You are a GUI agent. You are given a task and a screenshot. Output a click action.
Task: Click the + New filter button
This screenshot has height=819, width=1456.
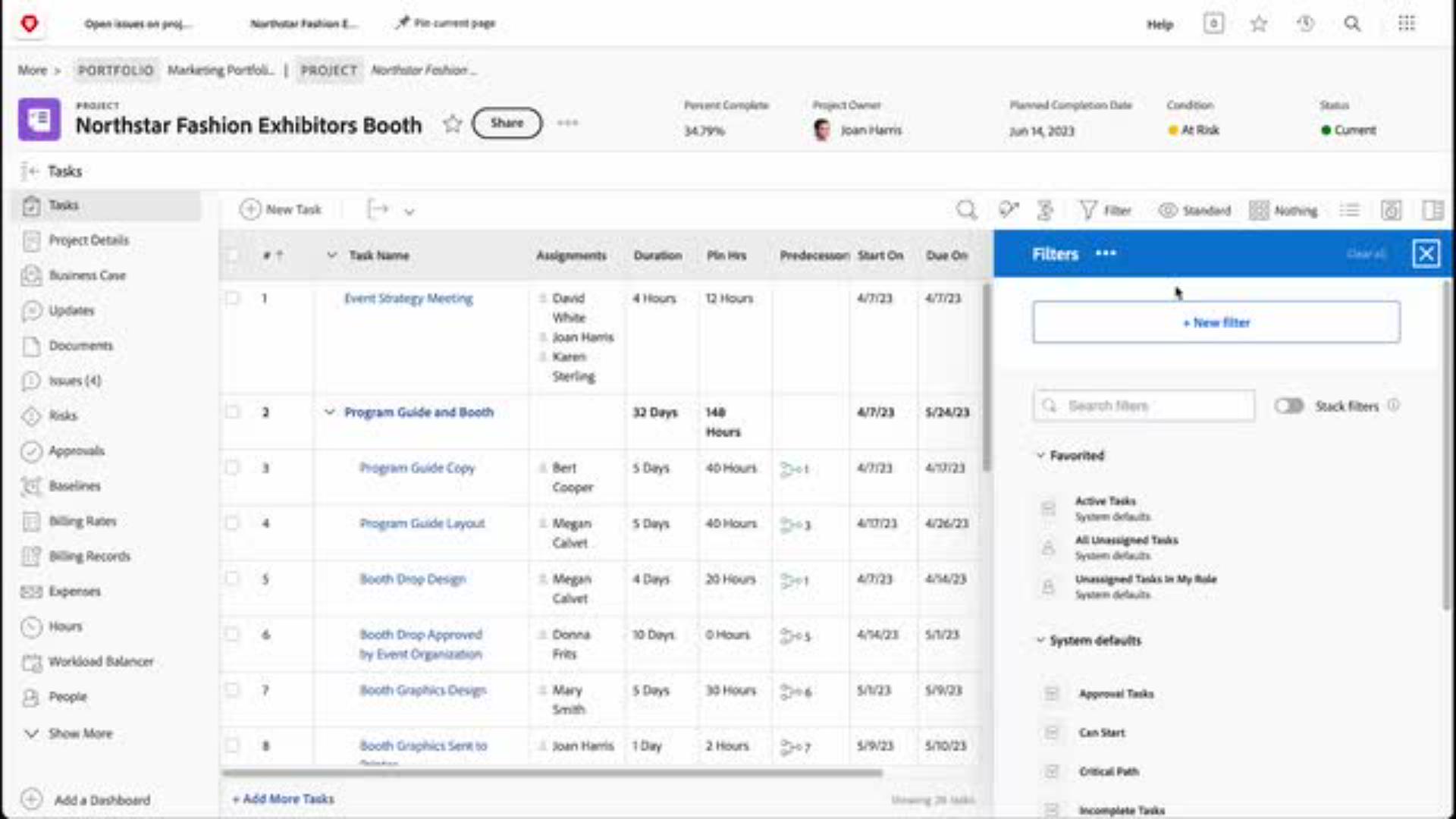[x=1216, y=322]
